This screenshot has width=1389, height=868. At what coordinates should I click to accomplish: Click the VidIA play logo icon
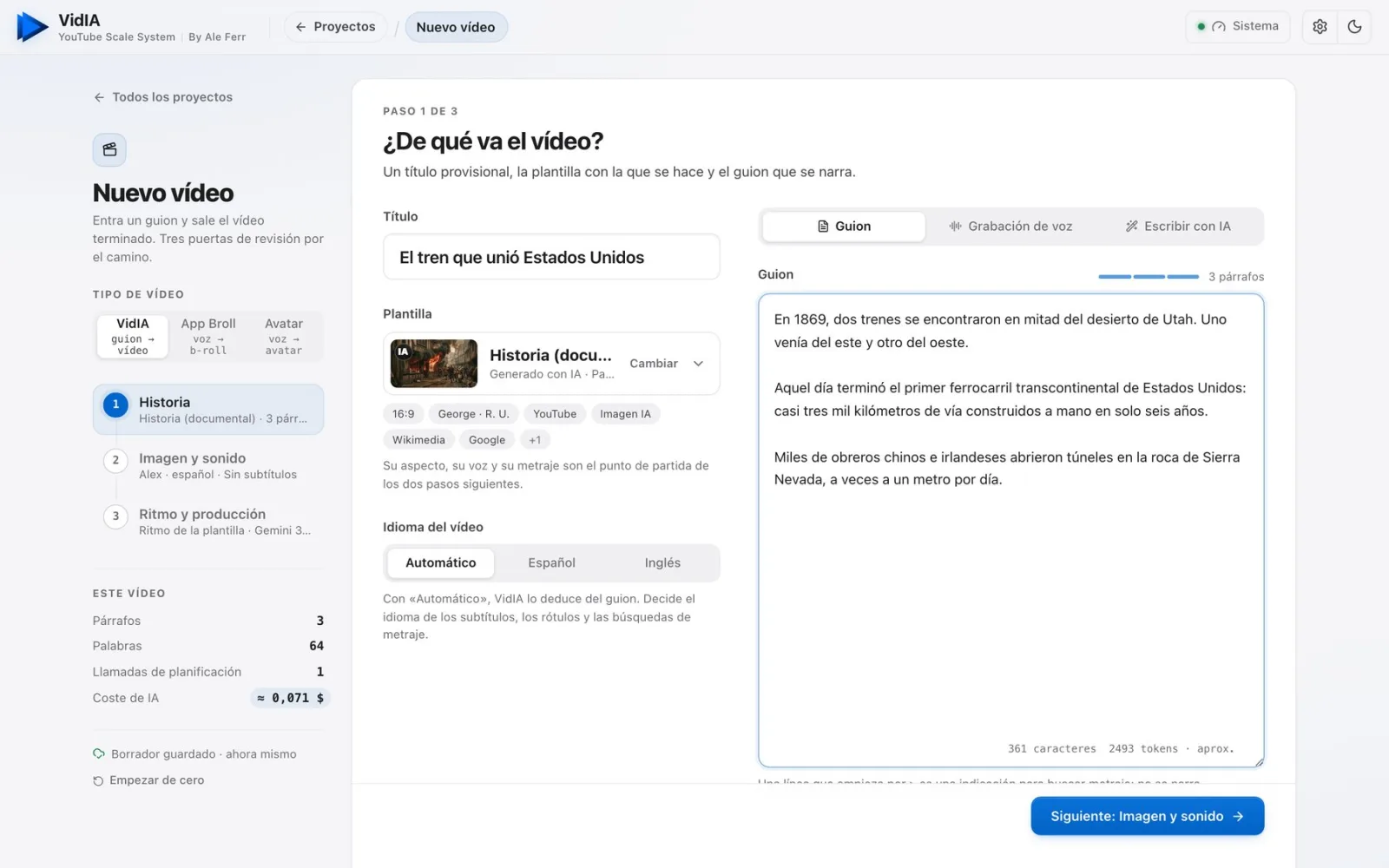[x=32, y=27]
